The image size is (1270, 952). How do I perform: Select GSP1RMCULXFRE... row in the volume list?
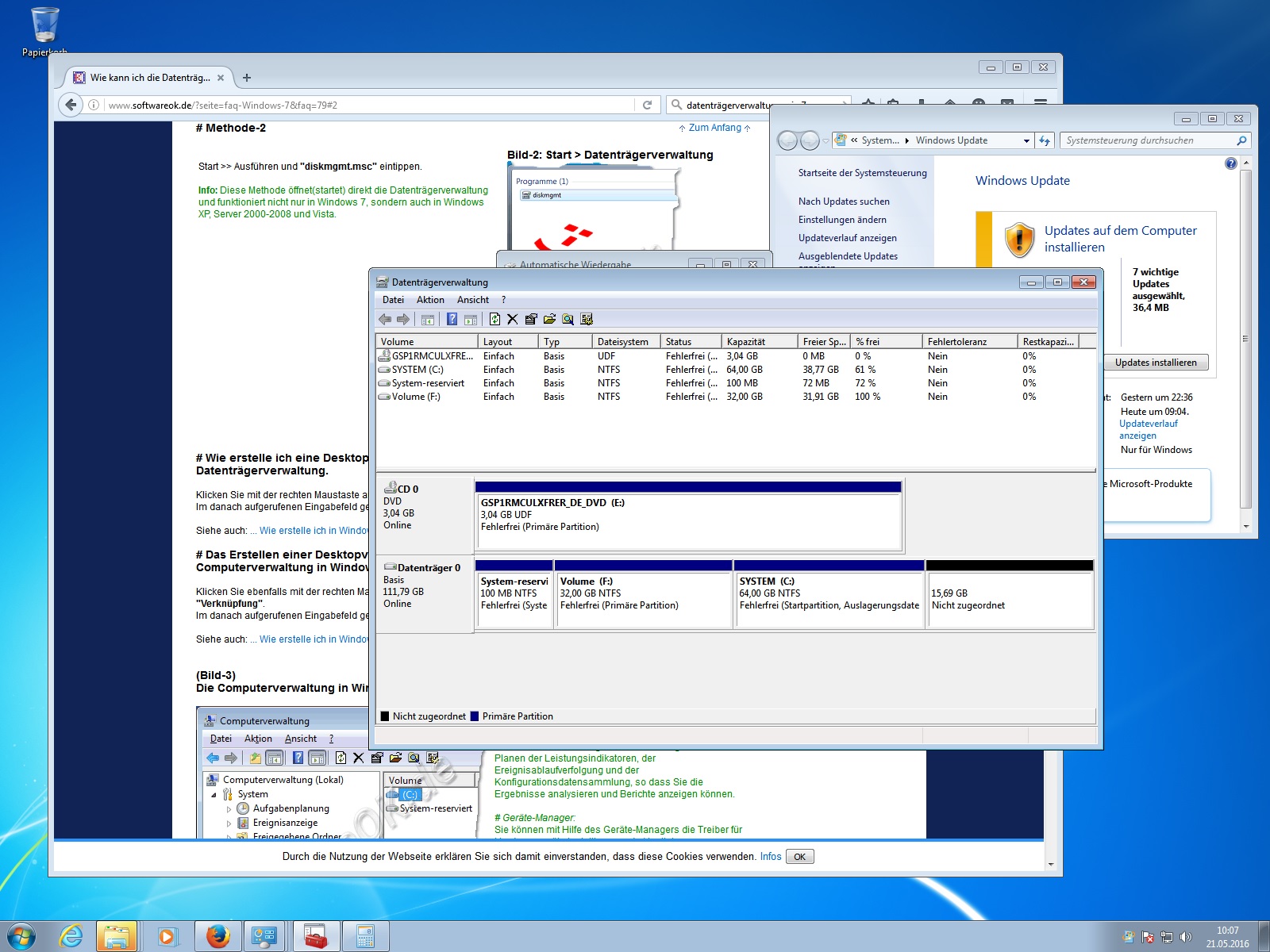(x=736, y=356)
